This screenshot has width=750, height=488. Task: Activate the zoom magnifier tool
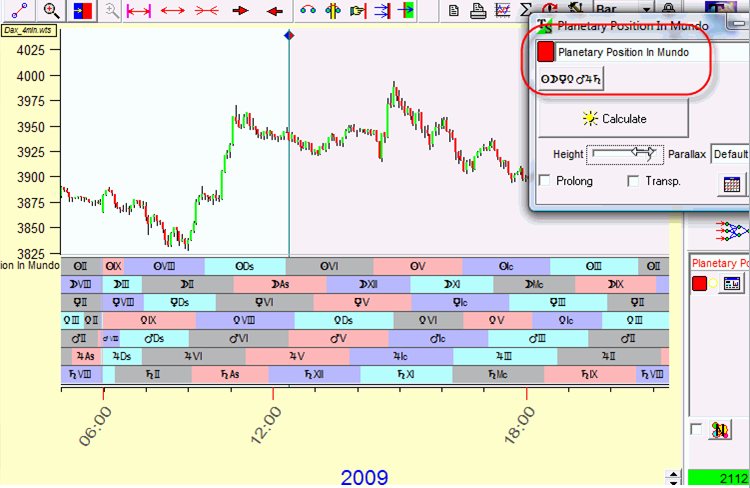(x=50, y=10)
